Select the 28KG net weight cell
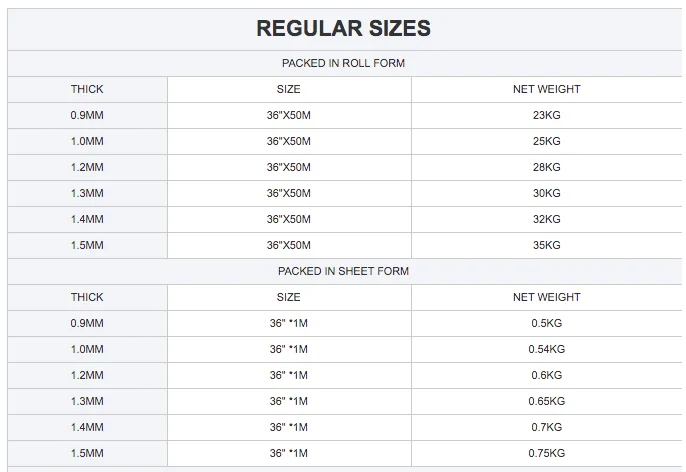 (x=546, y=167)
